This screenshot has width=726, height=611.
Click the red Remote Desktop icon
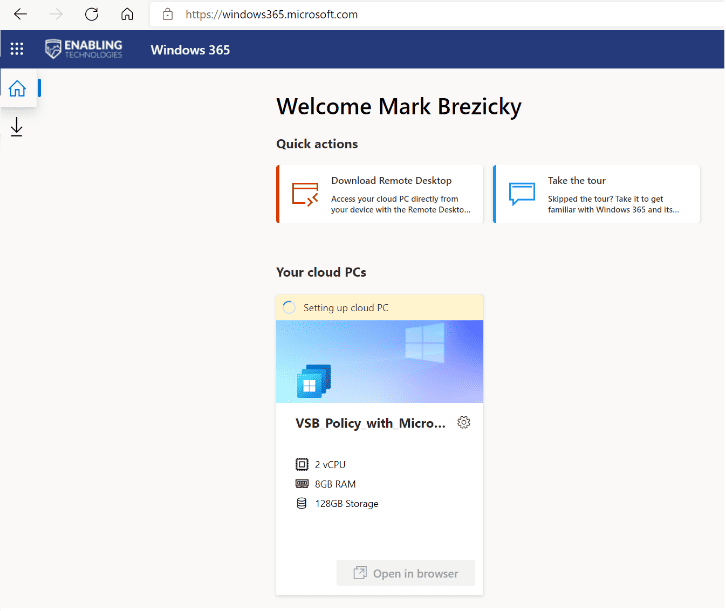point(305,194)
